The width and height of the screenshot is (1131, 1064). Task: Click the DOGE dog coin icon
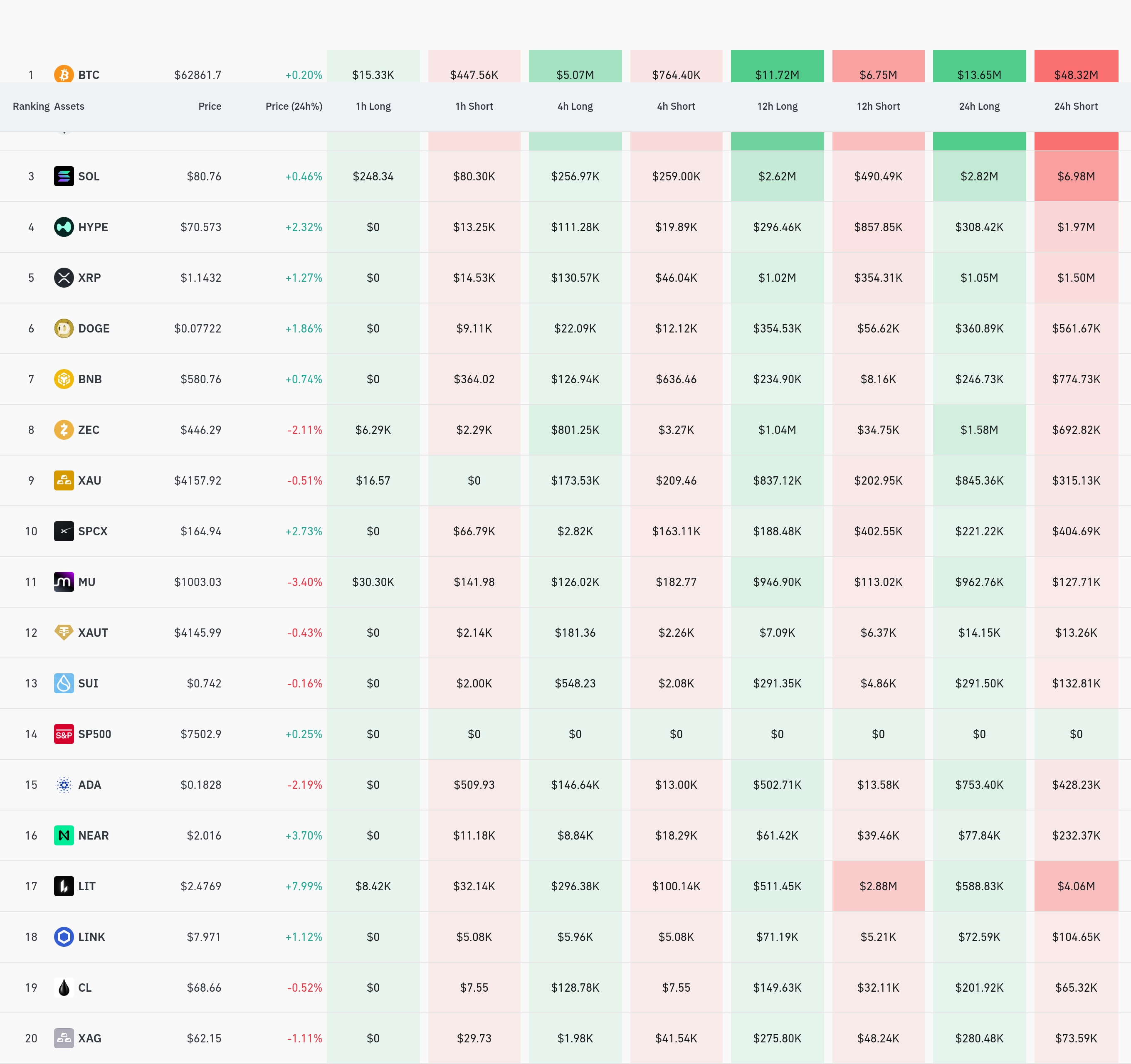pyautogui.click(x=64, y=328)
